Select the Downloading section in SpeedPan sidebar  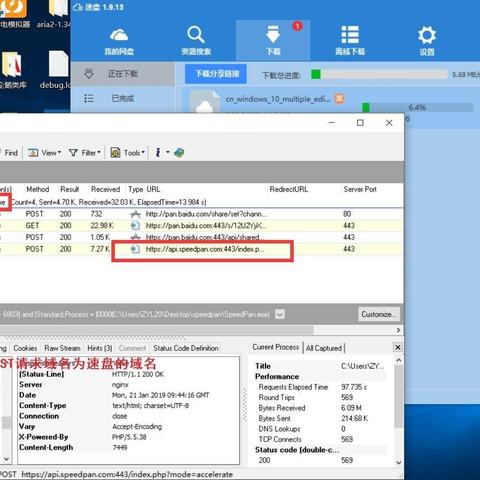pos(123,74)
